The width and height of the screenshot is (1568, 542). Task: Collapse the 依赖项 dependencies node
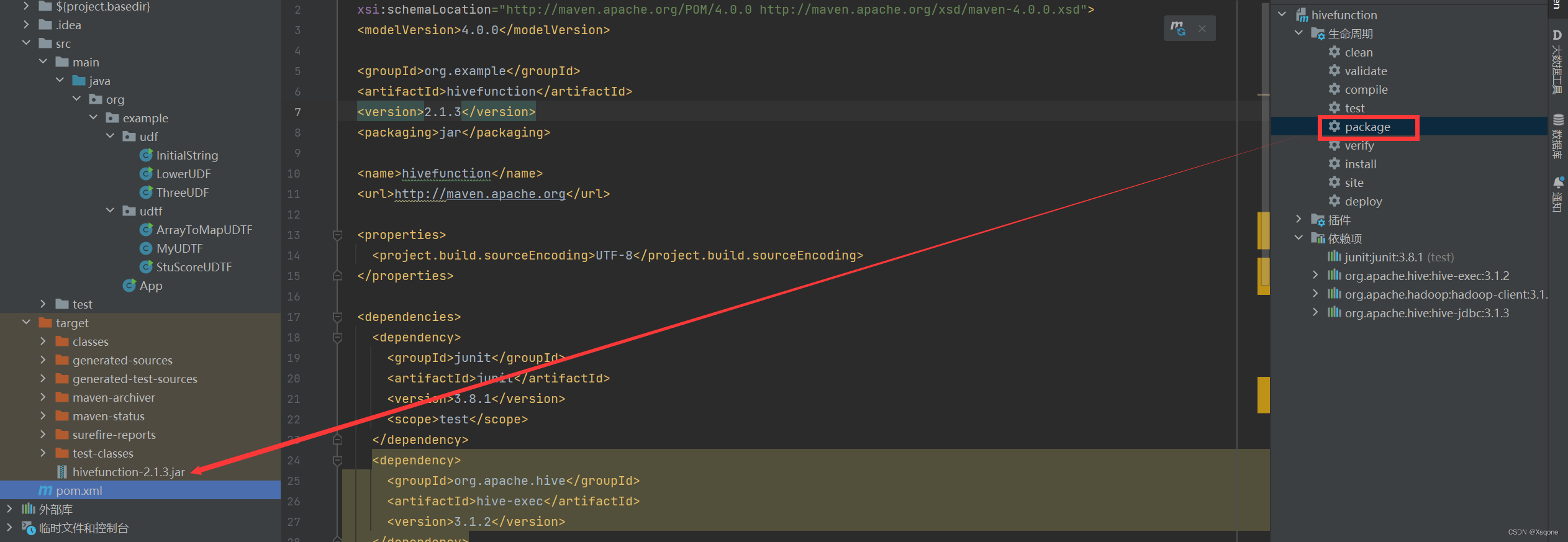point(1298,238)
